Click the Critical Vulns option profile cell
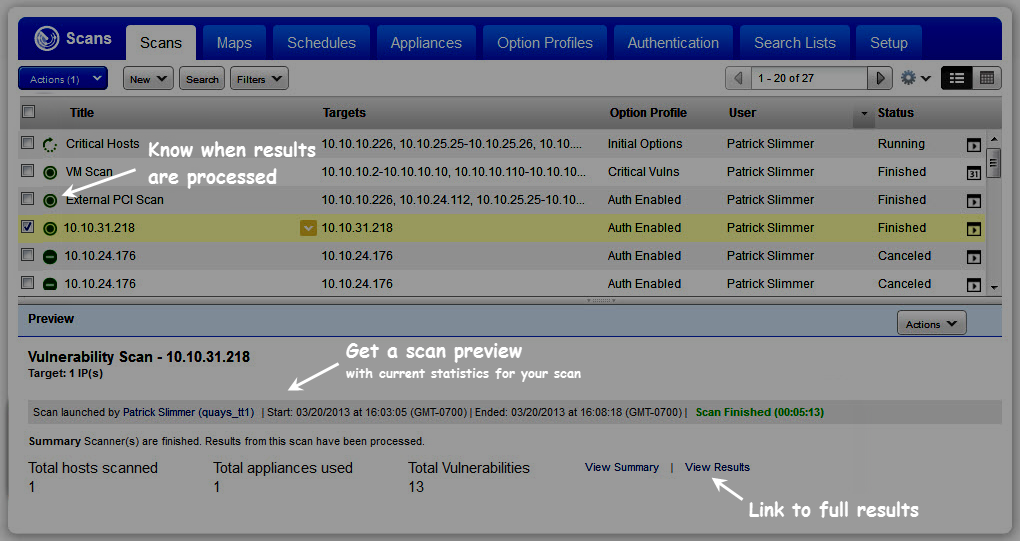This screenshot has height=541, width=1020. (x=643, y=172)
